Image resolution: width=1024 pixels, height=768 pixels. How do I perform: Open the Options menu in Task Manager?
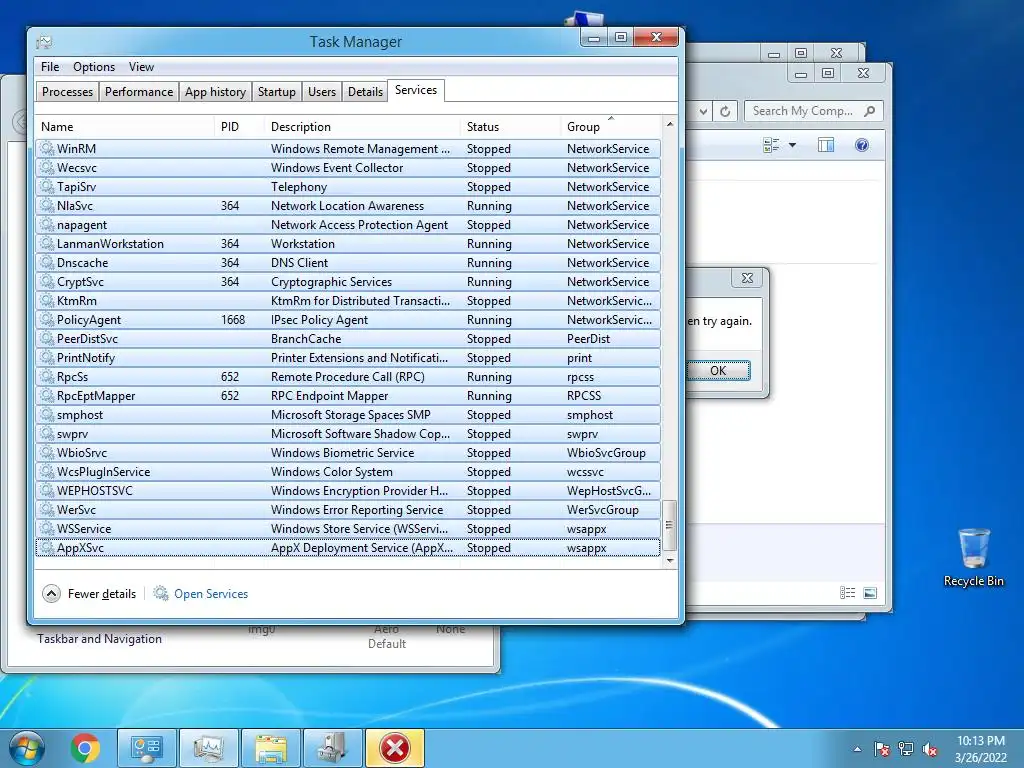[x=93, y=67]
